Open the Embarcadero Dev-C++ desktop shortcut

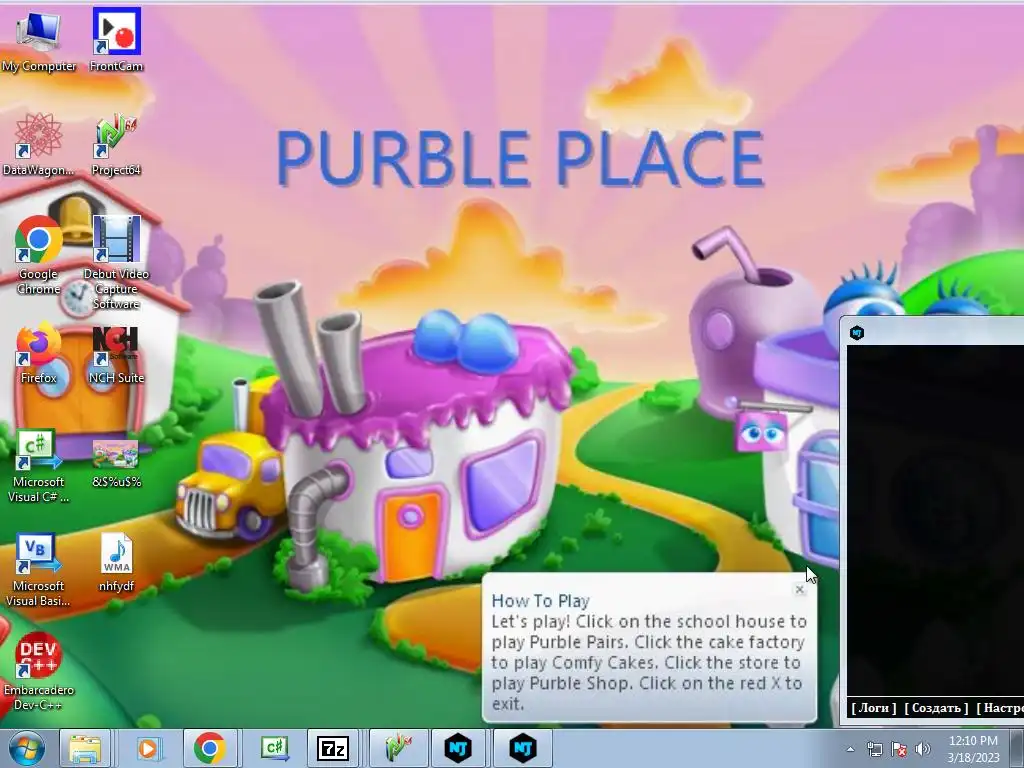38,673
